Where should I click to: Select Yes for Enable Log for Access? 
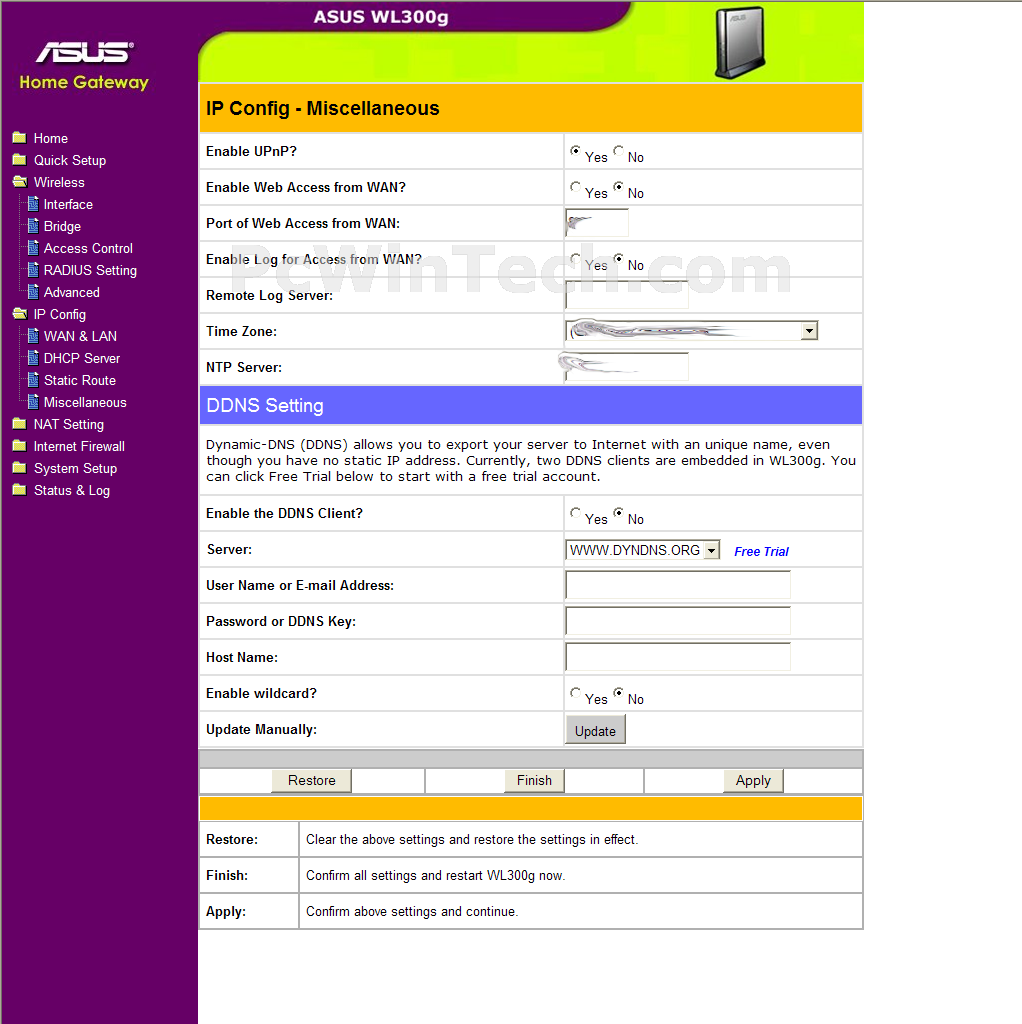pyautogui.click(x=575, y=259)
